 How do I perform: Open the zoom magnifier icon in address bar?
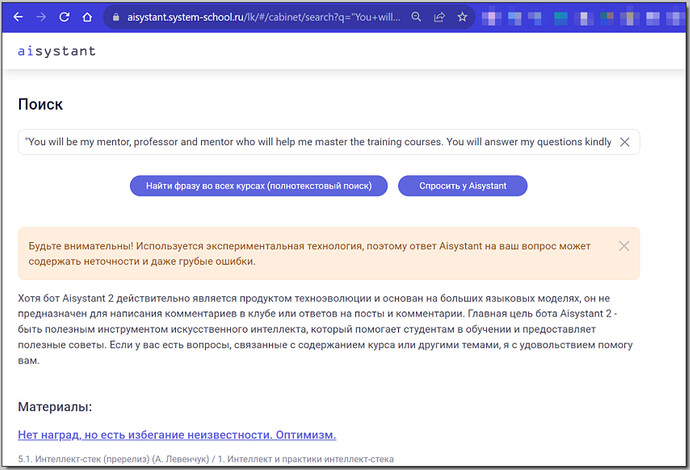pos(416,17)
